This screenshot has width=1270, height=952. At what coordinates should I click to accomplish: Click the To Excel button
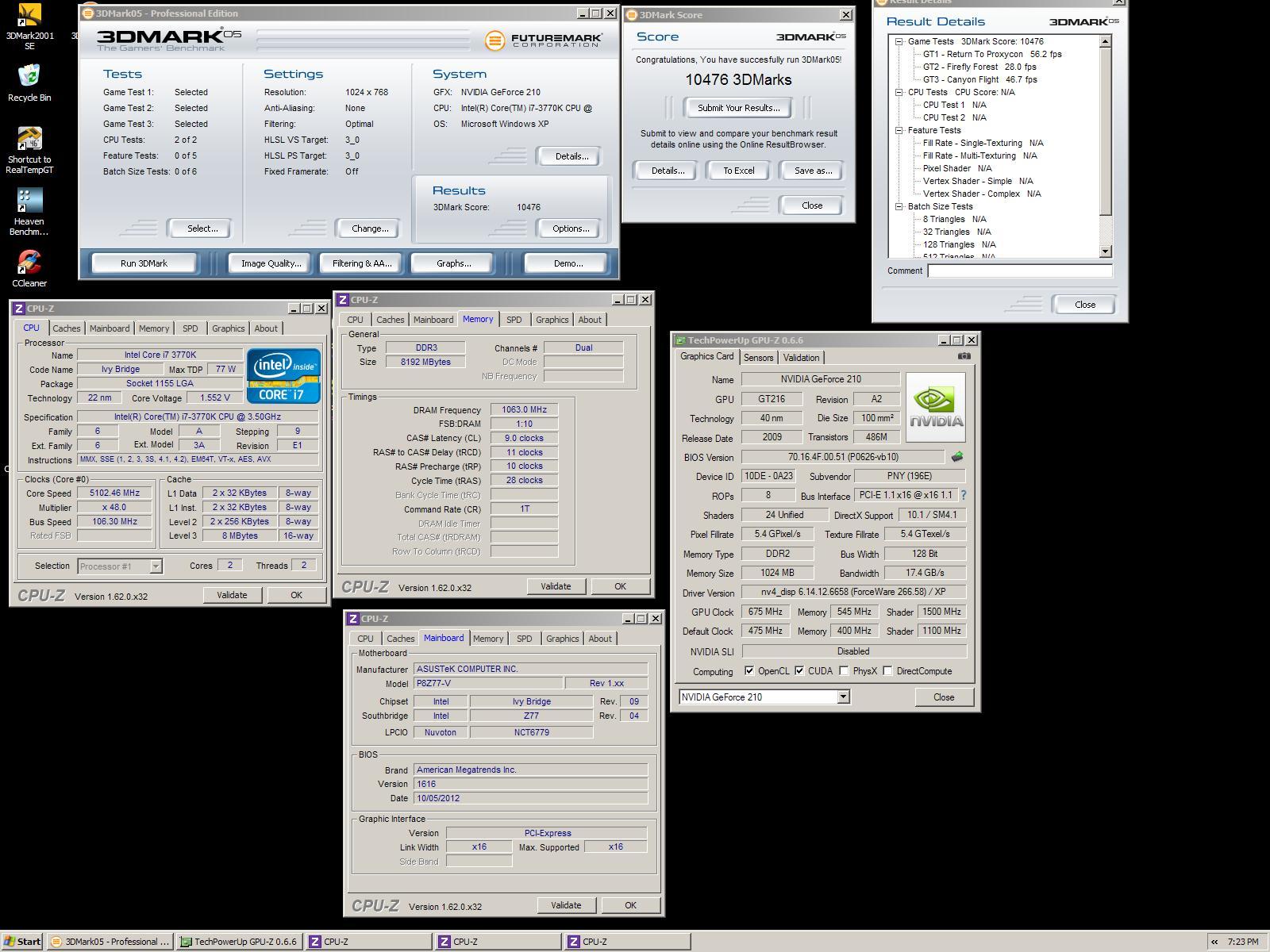[738, 171]
